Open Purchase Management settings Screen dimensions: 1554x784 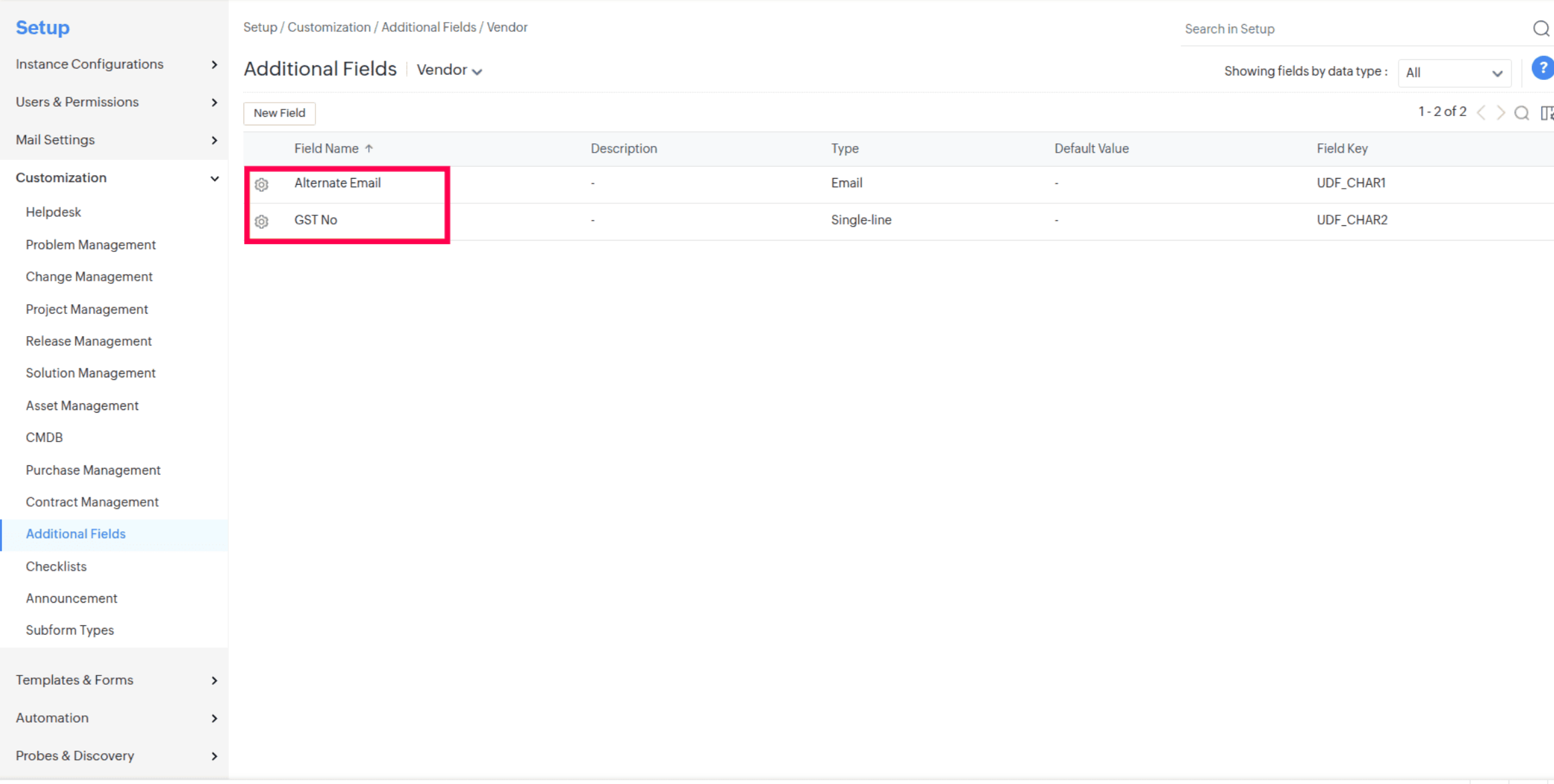[x=93, y=470]
